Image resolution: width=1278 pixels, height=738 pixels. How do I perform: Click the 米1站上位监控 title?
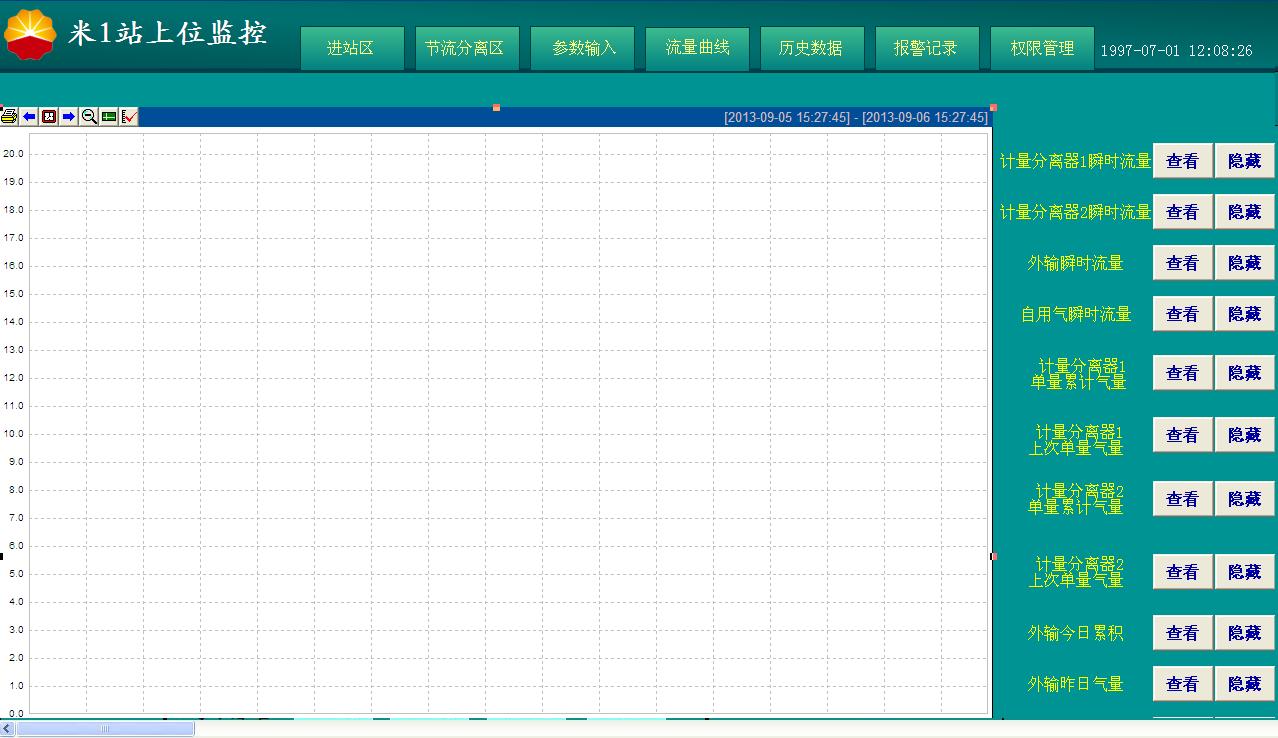click(168, 34)
